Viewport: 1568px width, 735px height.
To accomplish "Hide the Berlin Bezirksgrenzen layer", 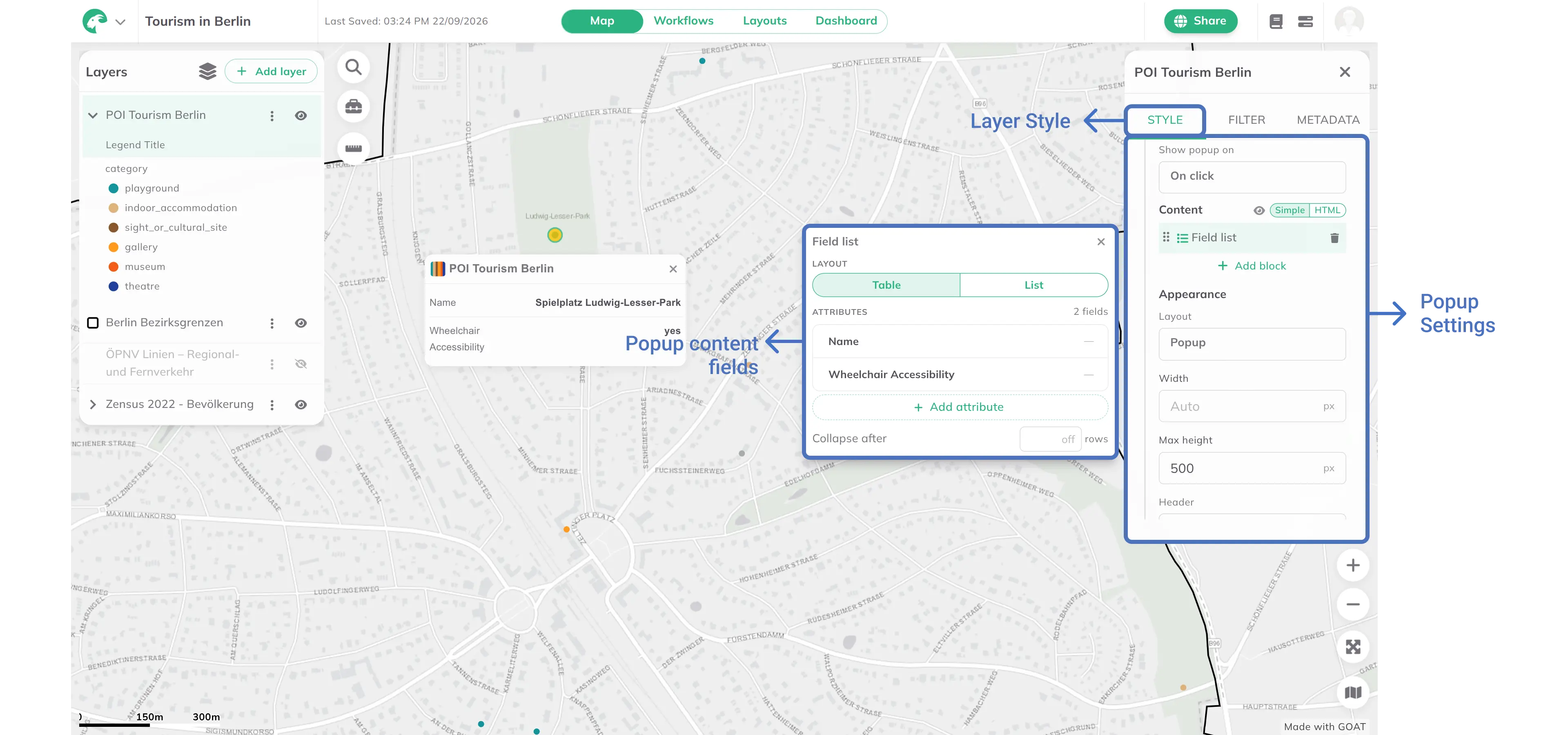I will click(301, 323).
